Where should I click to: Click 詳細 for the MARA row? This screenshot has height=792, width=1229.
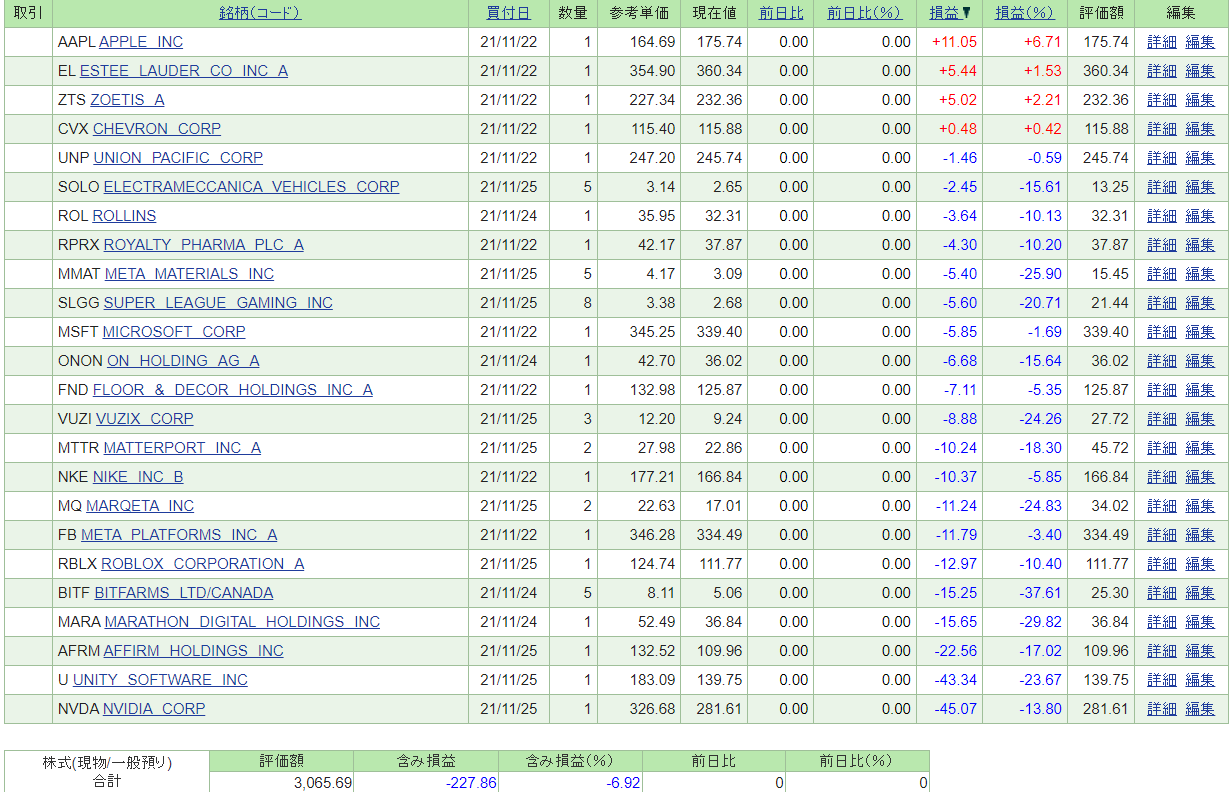click(1162, 622)
